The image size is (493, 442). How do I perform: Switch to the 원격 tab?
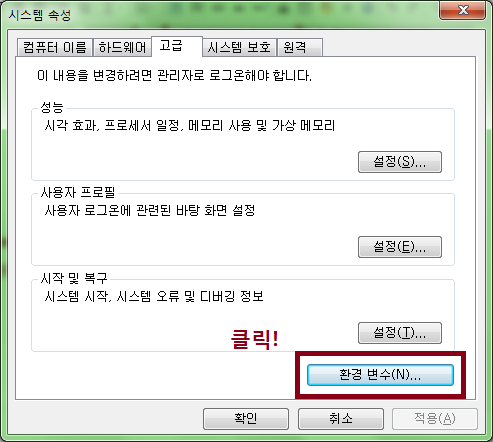[x=300, y=47]
